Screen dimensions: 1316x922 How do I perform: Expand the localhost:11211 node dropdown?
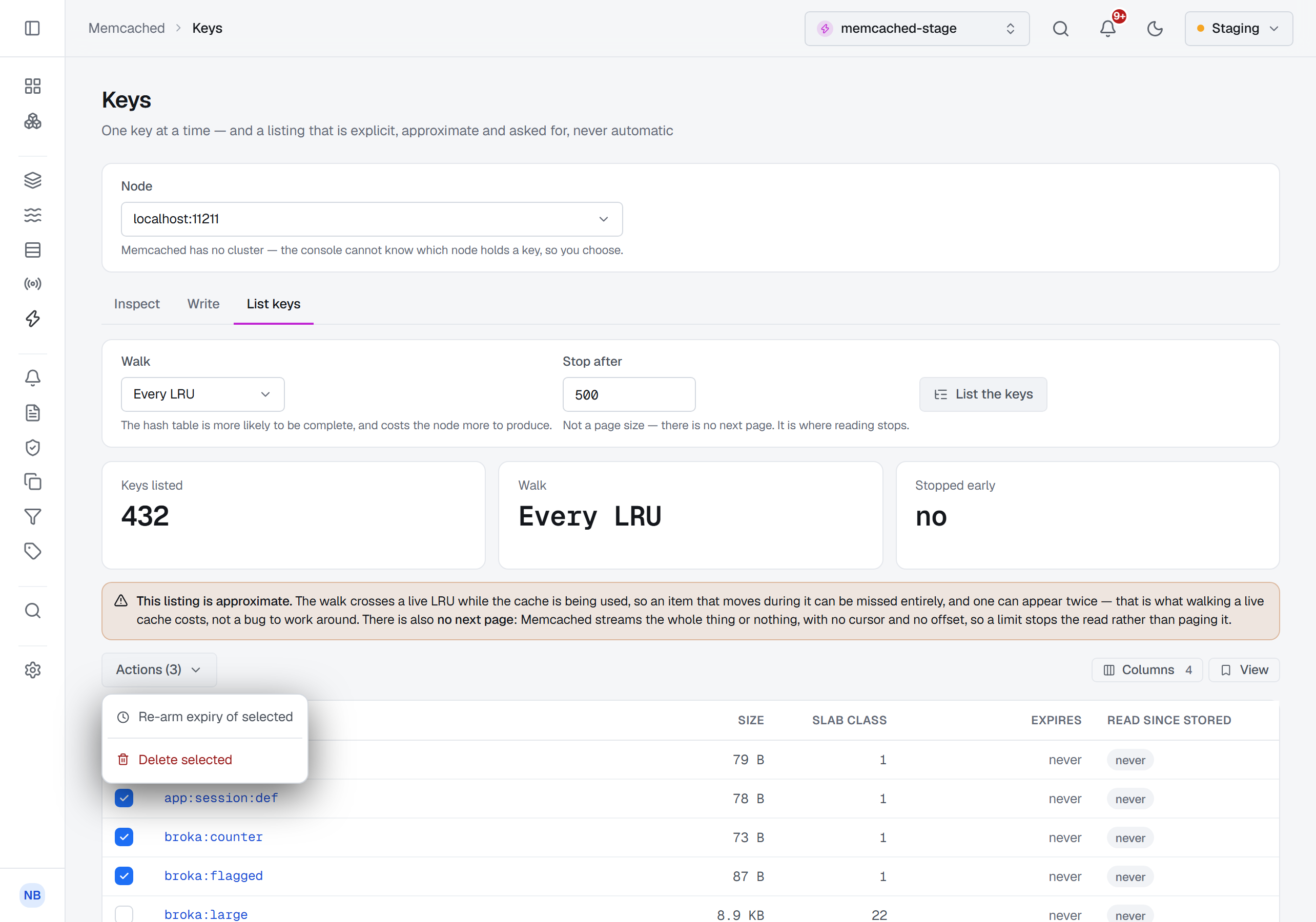[x=372, y=219]
